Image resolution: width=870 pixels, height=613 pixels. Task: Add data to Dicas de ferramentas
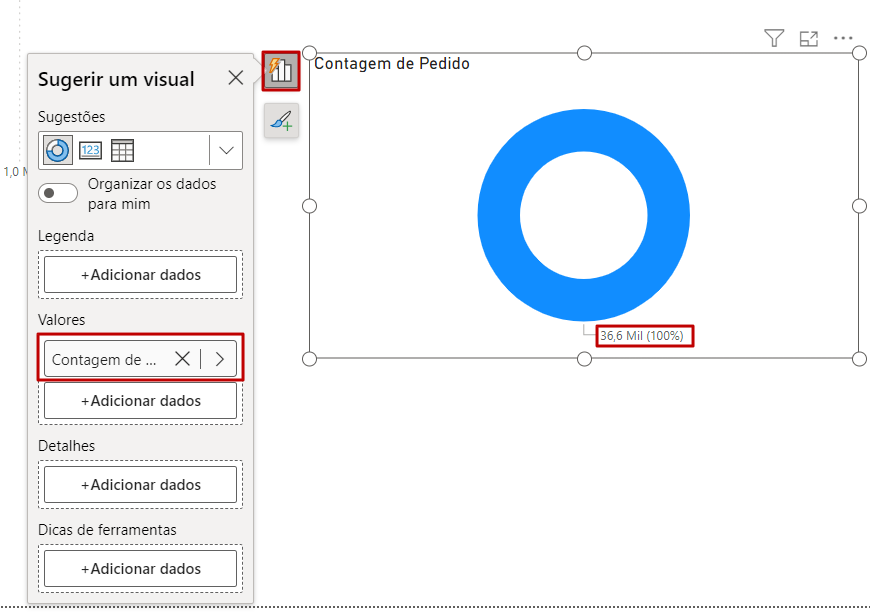tap(141, 569)
